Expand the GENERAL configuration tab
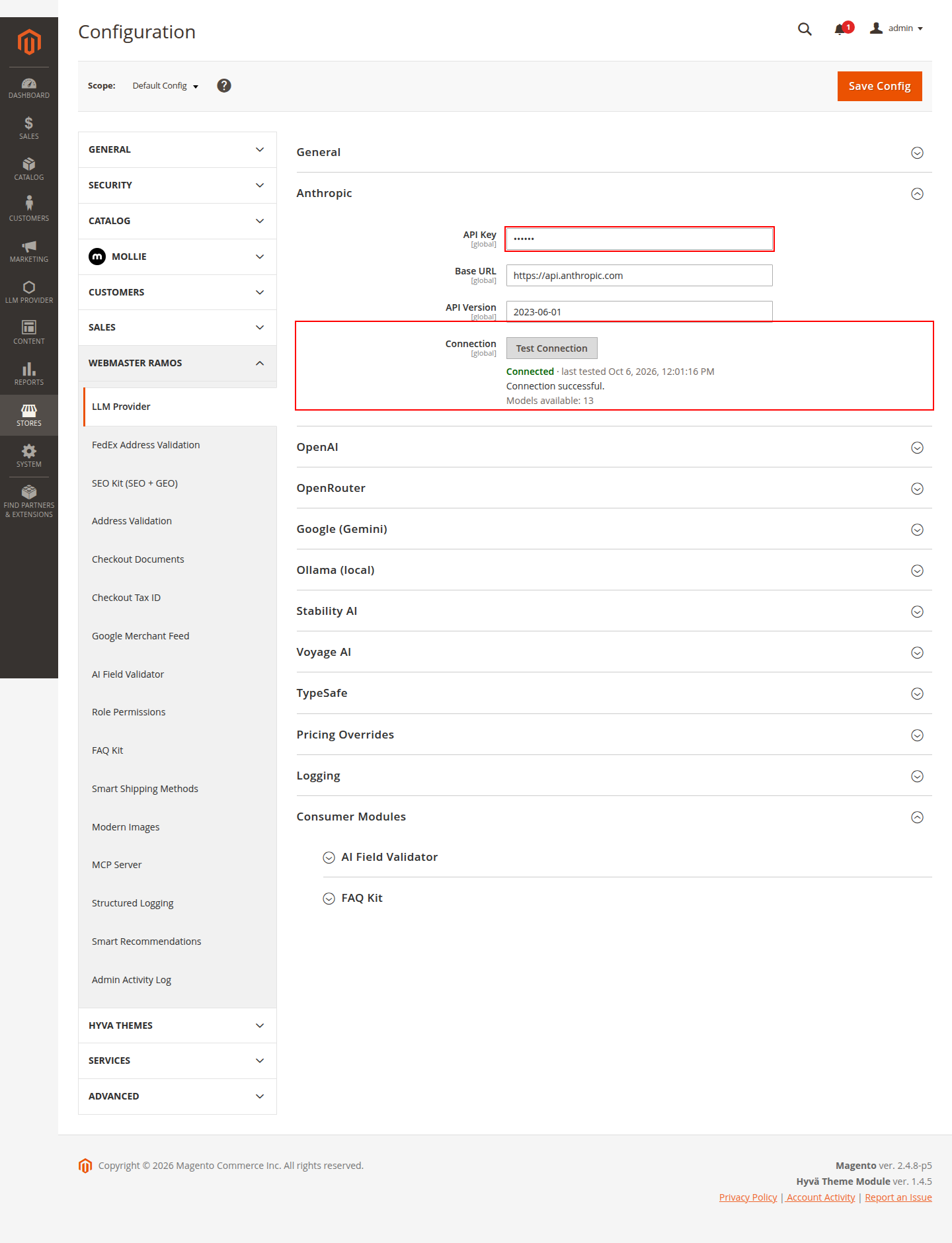952x1243 pixels. (177, 149)
